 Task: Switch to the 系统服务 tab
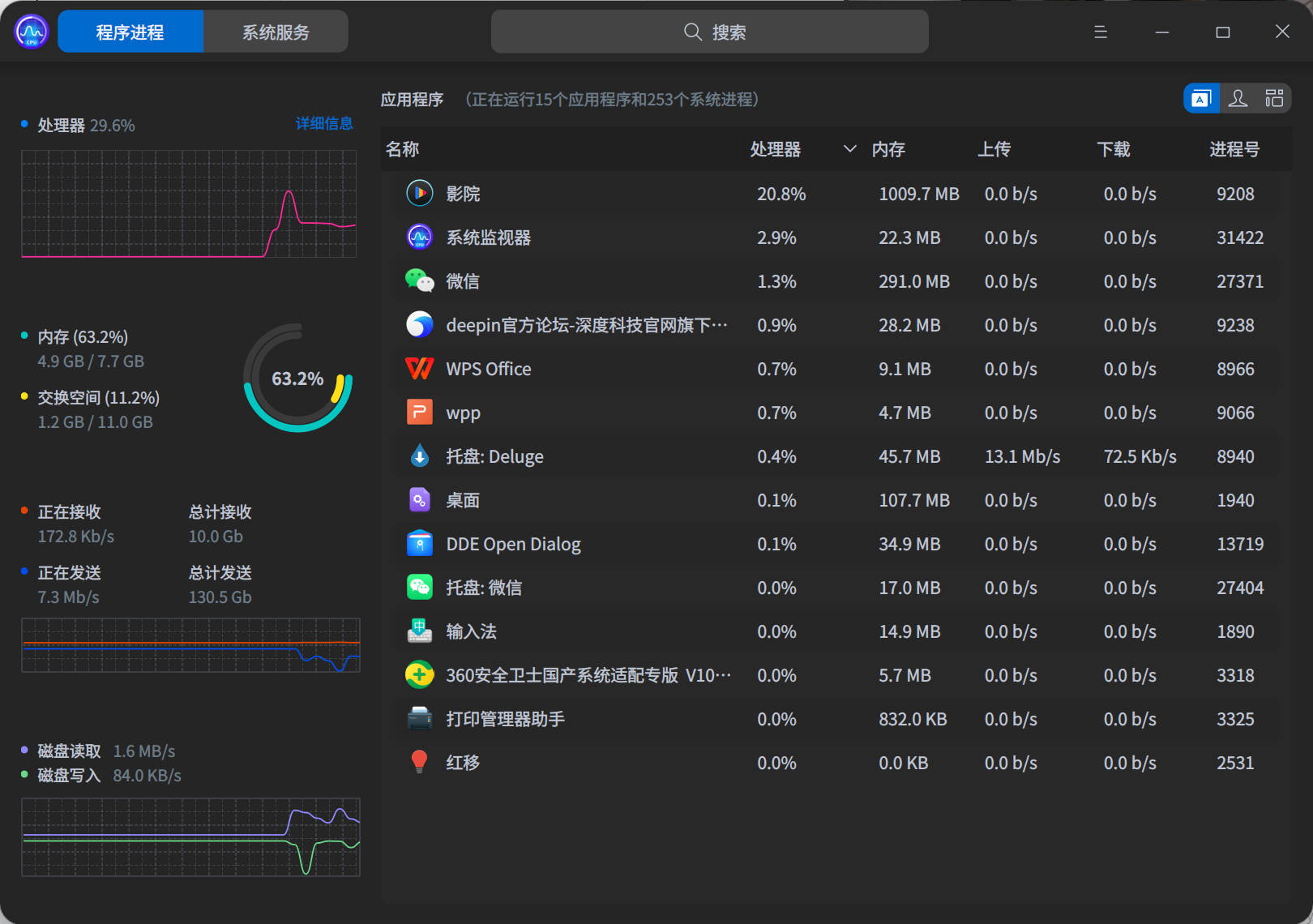(x=275, y=32)
